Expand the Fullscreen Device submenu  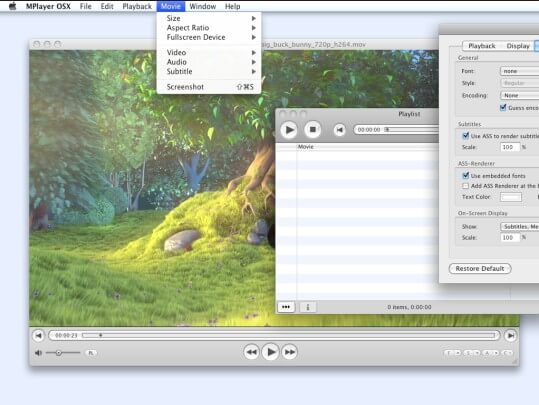click(x=209, y=37)
